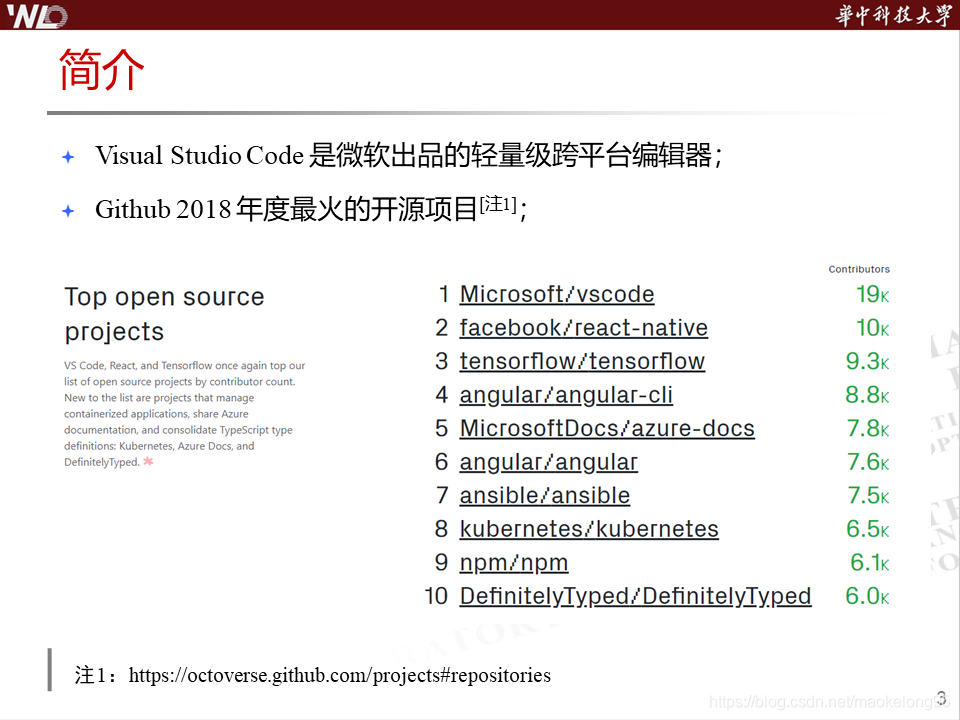Viewport: 960px width, 720px height.
Task: Click the blue star bullet before Github 2018
Action: click(68, 211)
